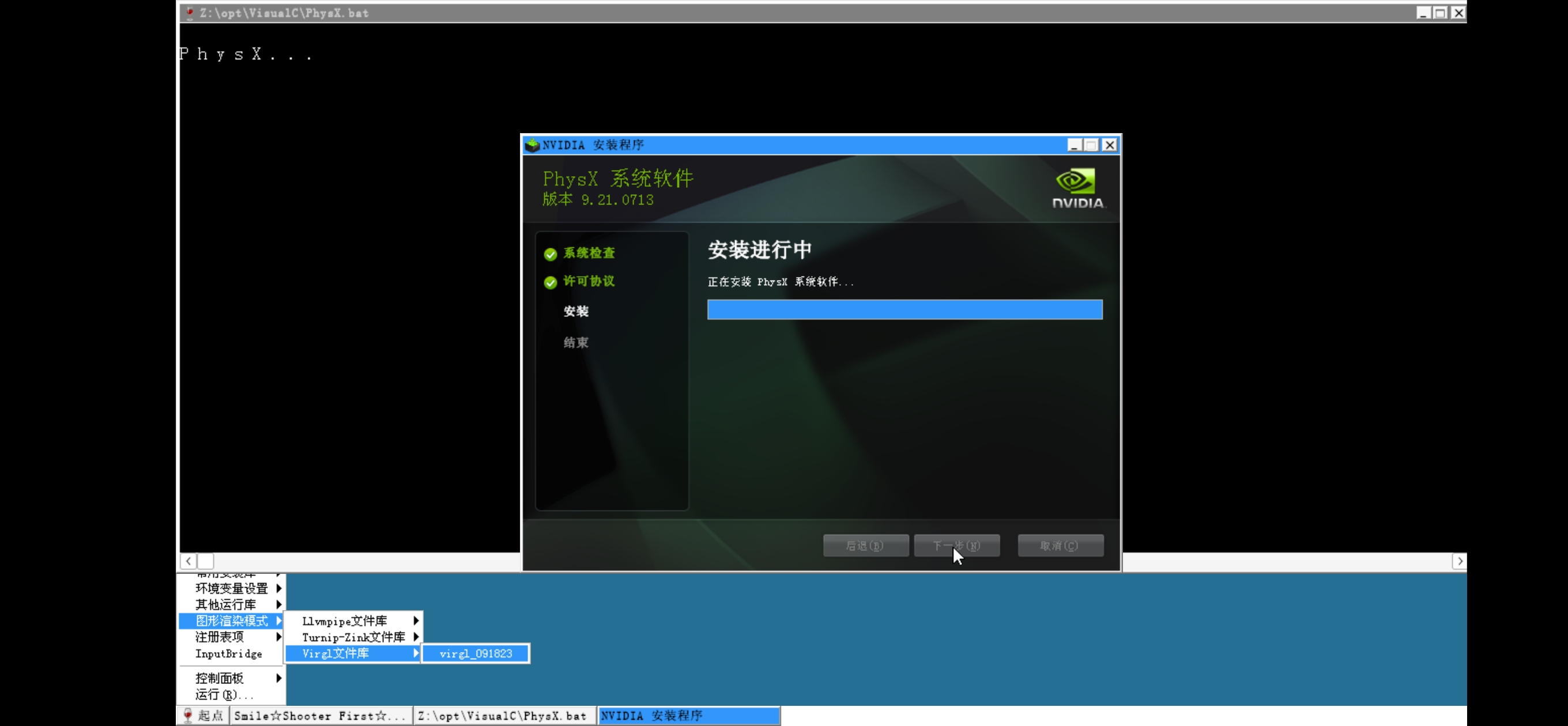
Task: Close the NVIDIA installer window
Action: click(x=1110, y=145)
